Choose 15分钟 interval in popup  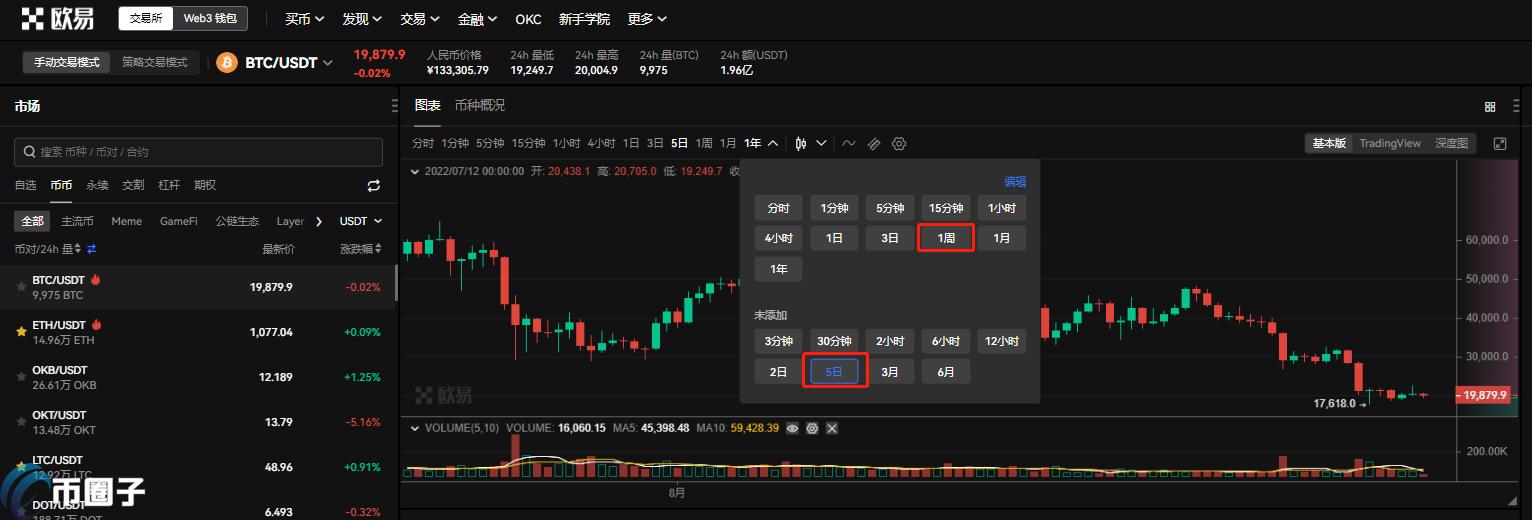pos(946,208)
